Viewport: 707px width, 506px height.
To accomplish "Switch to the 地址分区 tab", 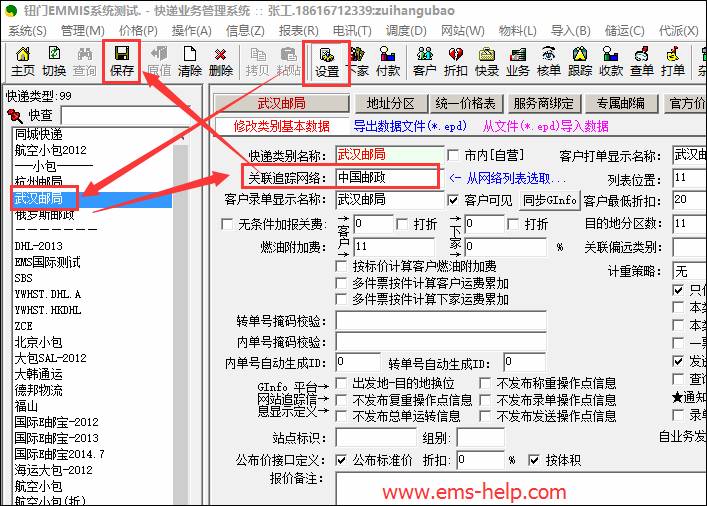I will 390,104.
